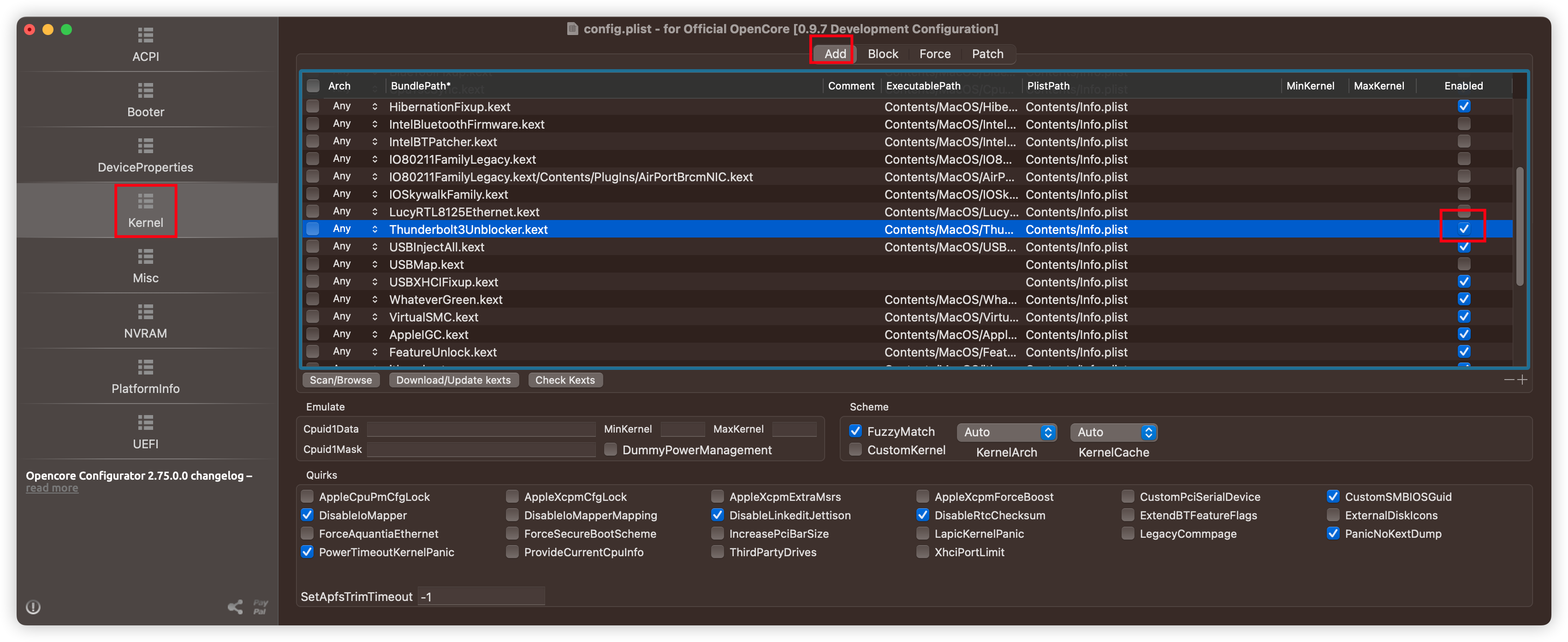
Task: Switch to the Block tab
Action: click(x=883, y=53)
